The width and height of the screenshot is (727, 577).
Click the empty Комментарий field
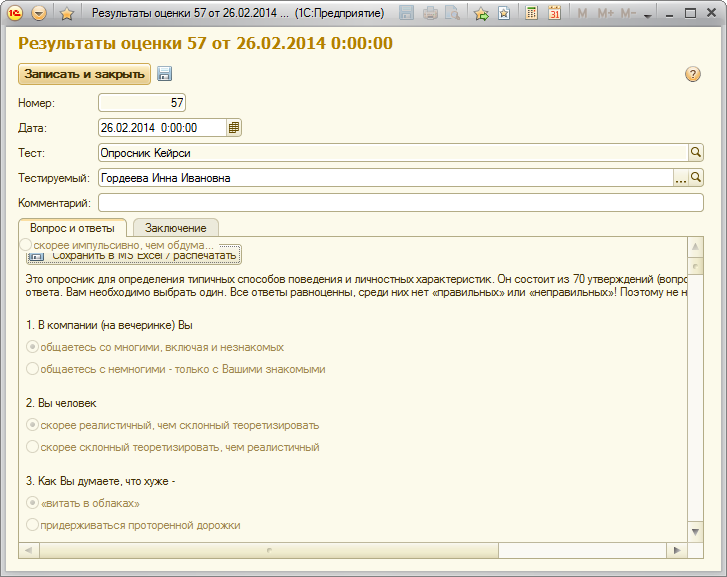[401, 203]
